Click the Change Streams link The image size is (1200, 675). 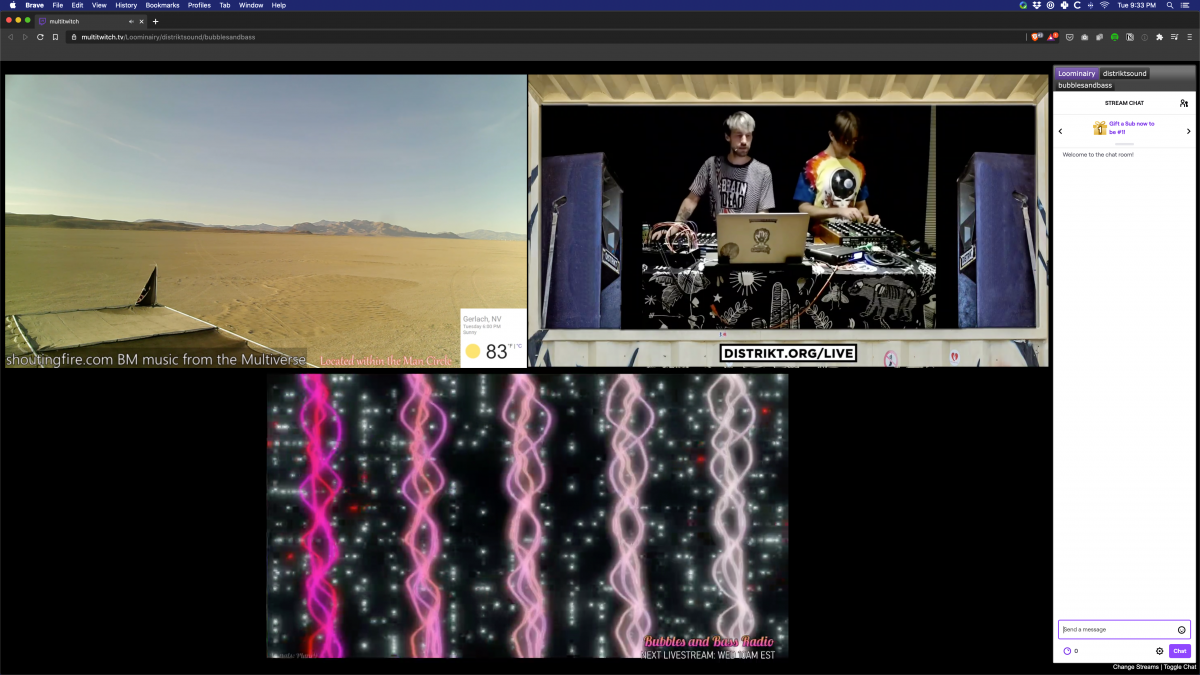pos(1136,666)
